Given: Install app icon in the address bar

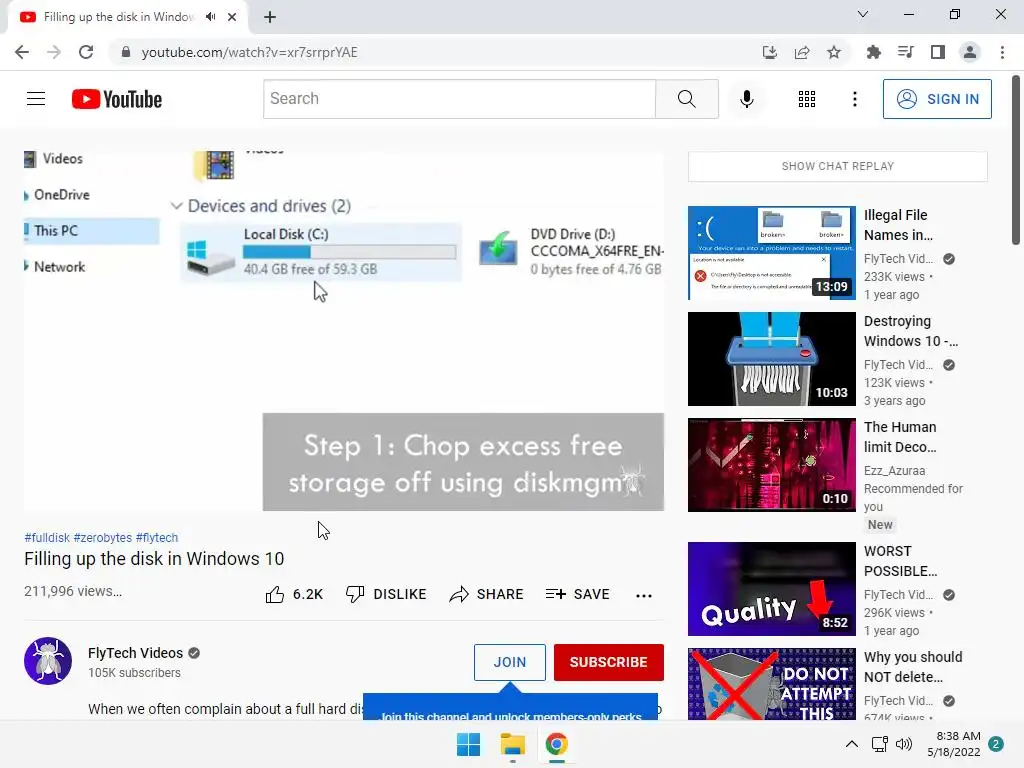Looking at the screenshot, I should 770,52.
